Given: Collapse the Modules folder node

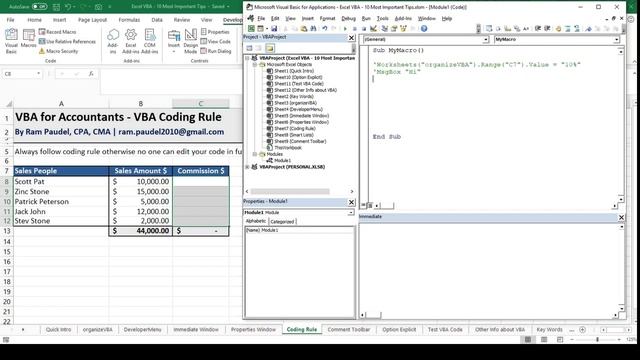Looking at the screenshot, I should coord(255,154).
